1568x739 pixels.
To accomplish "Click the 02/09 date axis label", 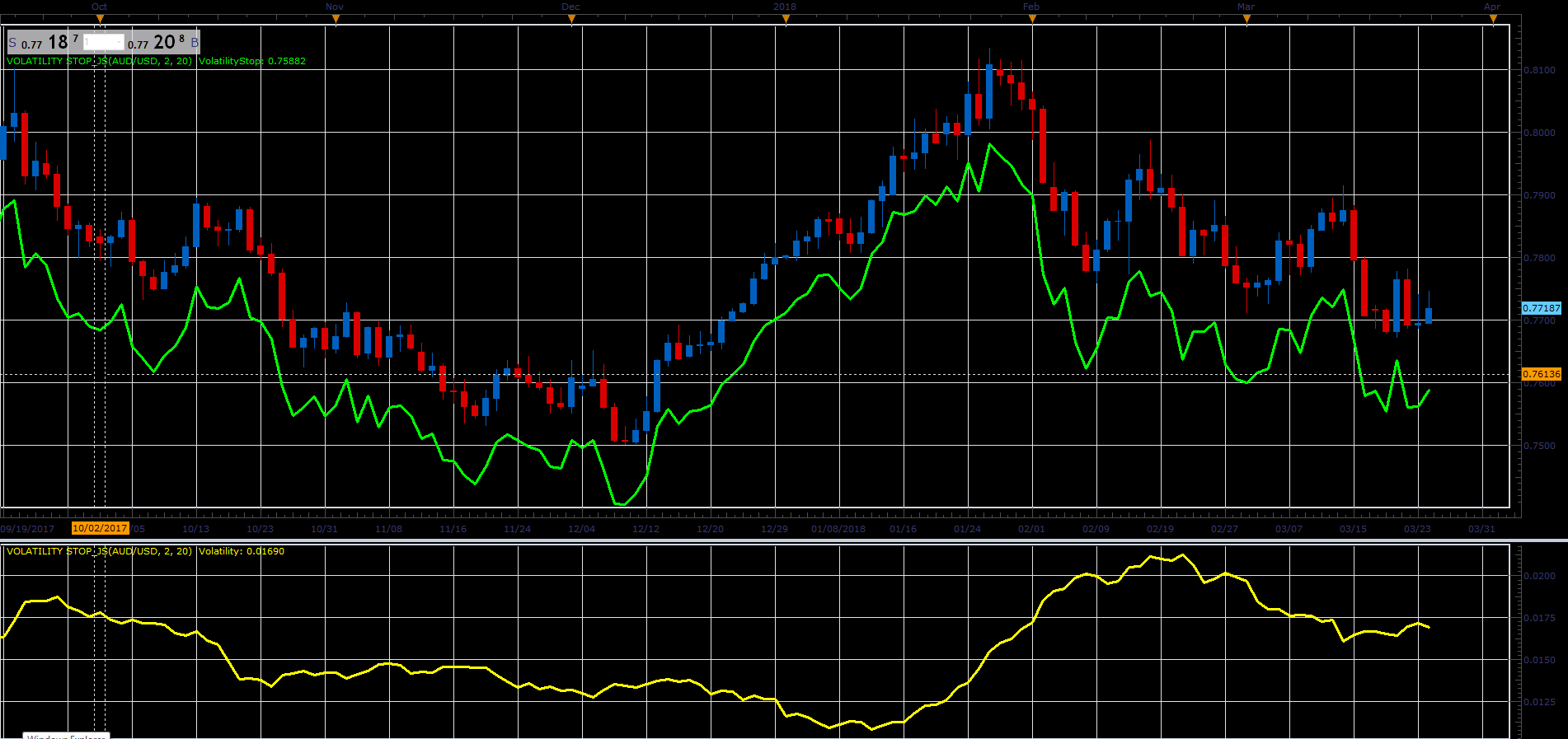I will 1096,529.
